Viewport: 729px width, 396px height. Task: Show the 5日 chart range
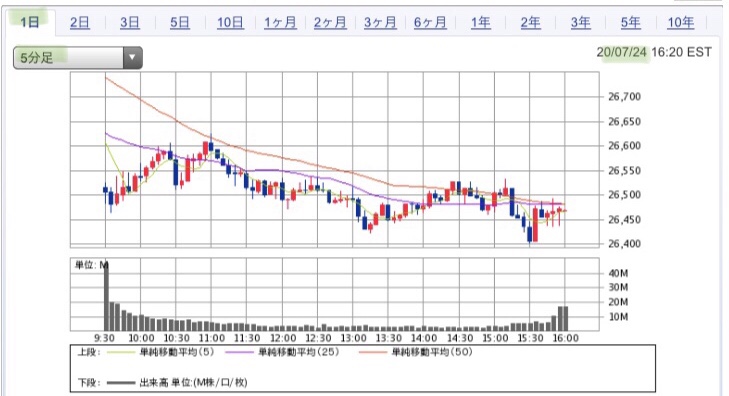click(x=179, y=22)
